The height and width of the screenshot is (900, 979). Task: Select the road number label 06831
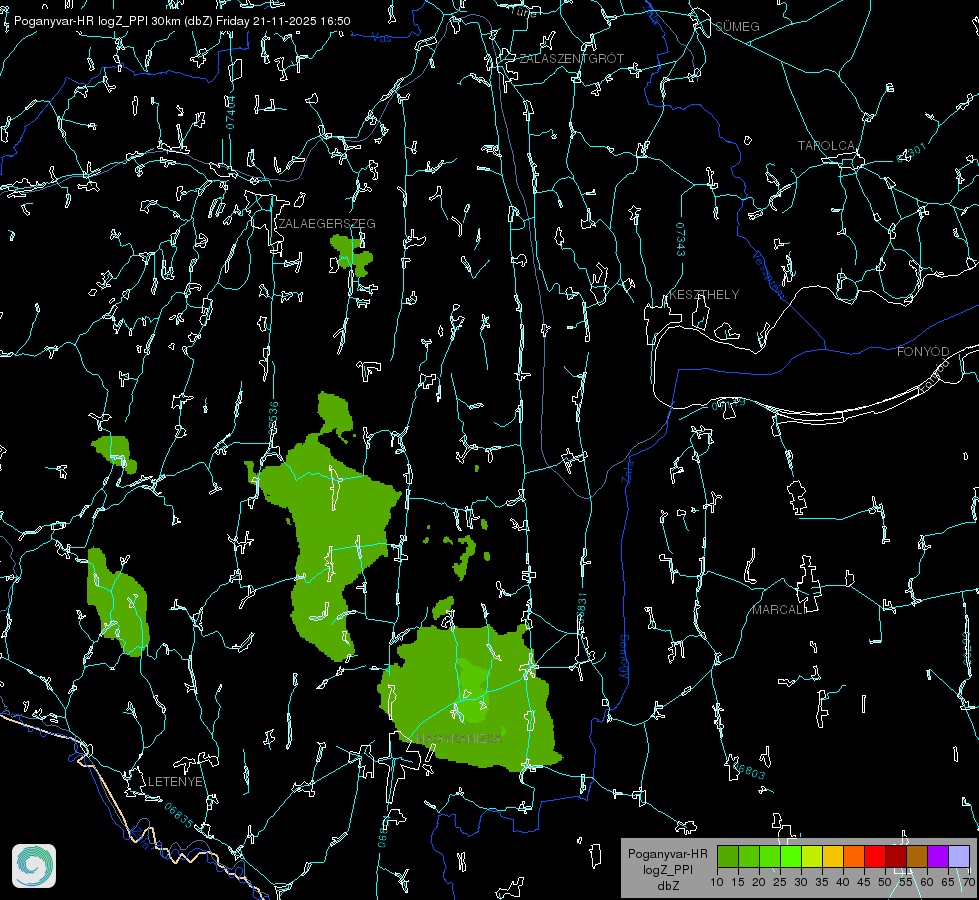[x=581, y=610]
